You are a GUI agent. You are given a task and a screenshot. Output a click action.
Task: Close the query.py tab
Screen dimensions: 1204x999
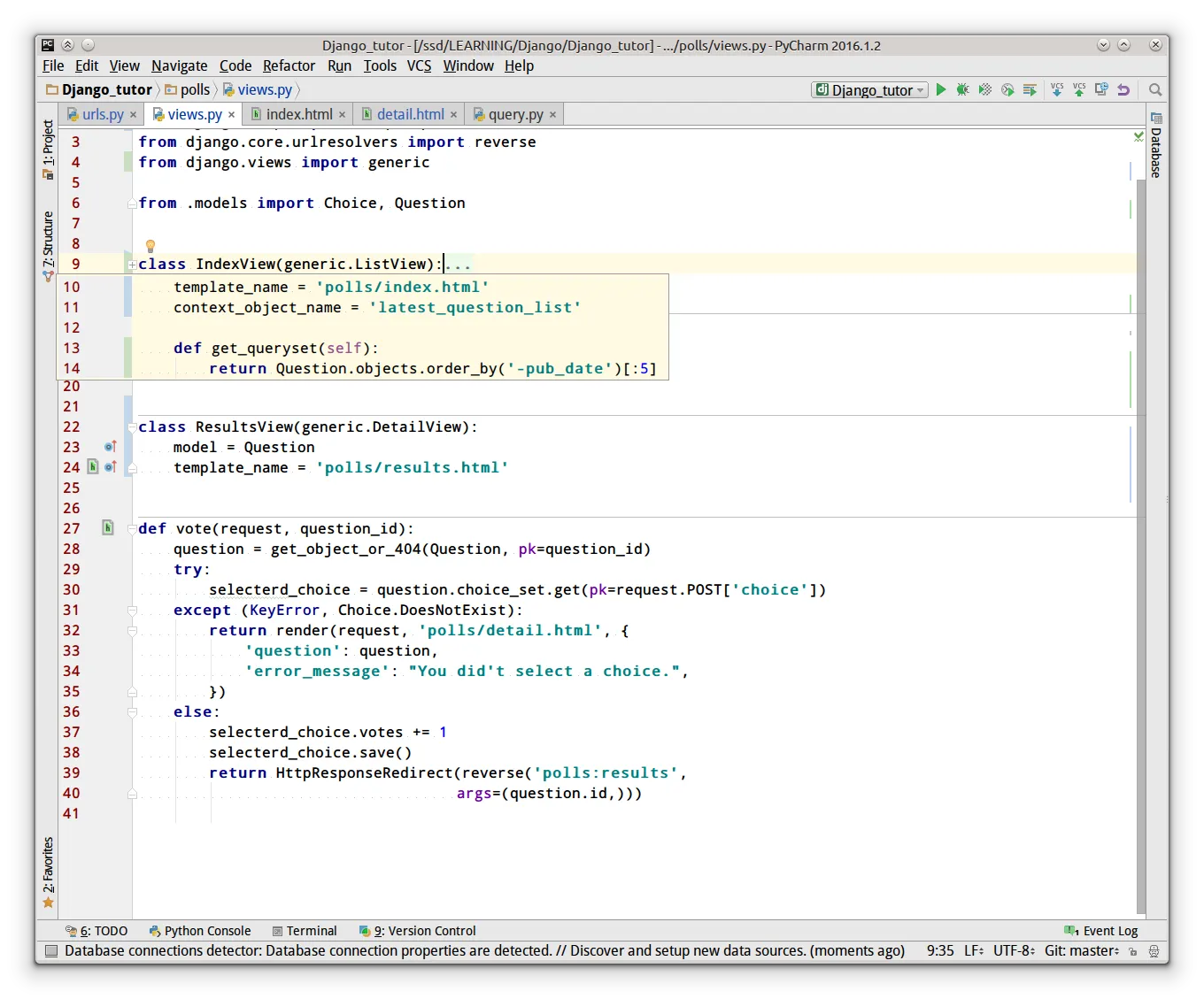pos(553,115)
